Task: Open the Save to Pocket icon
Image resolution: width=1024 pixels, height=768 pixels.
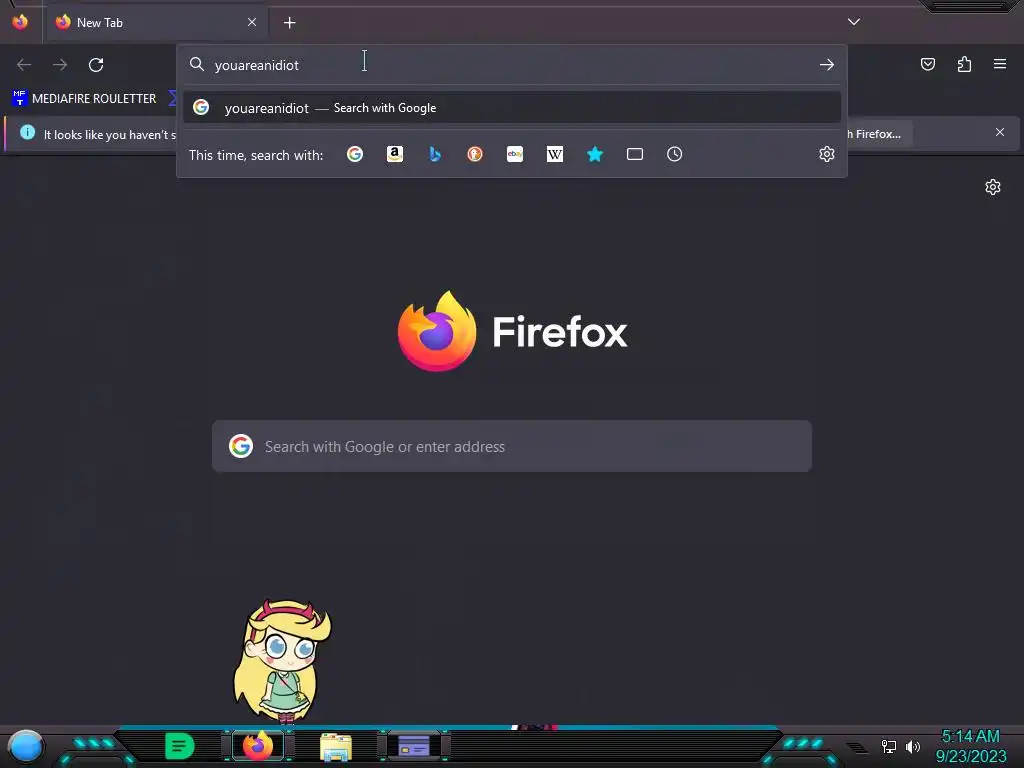Action: pyautogui.click(x=927, y=64)
